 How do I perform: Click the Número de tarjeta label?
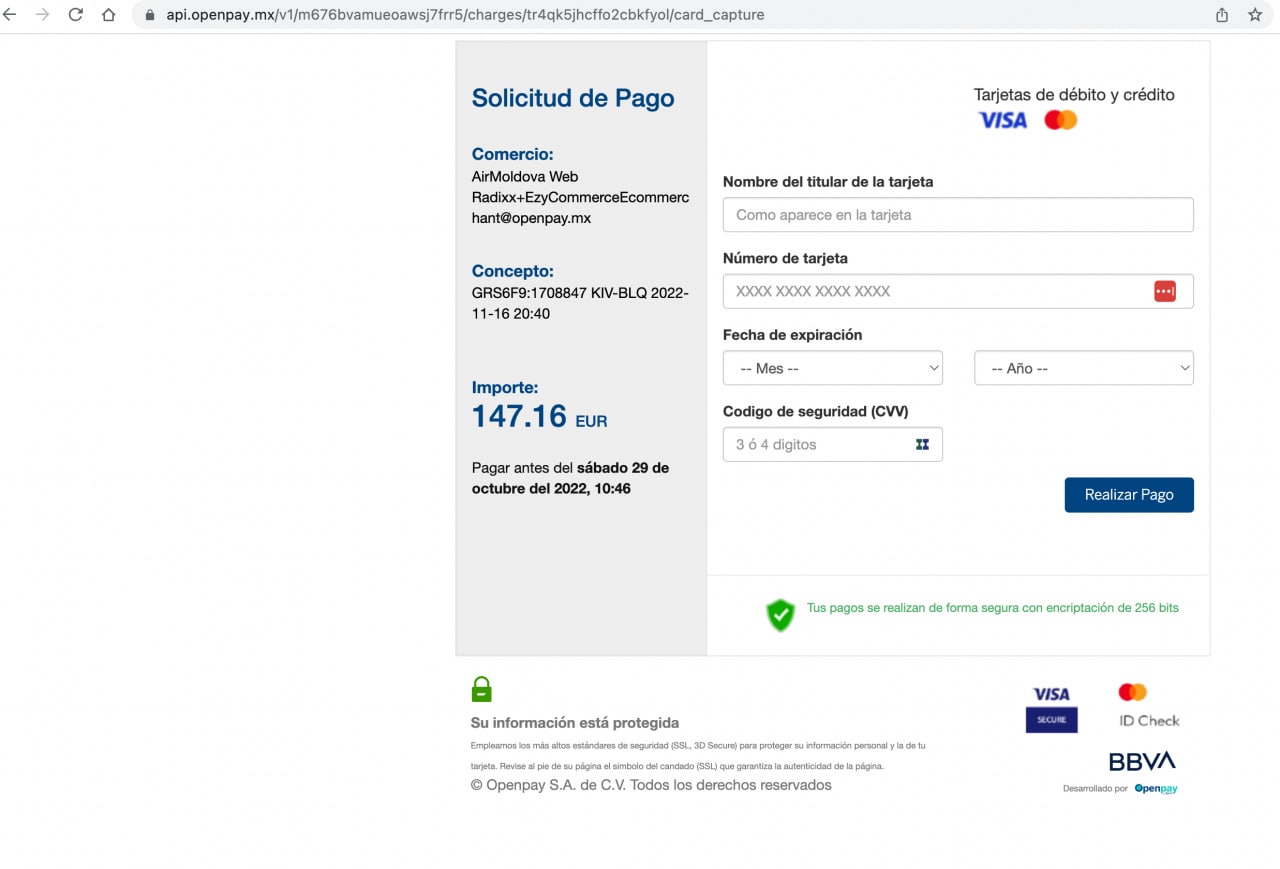[x=785, y=258]
